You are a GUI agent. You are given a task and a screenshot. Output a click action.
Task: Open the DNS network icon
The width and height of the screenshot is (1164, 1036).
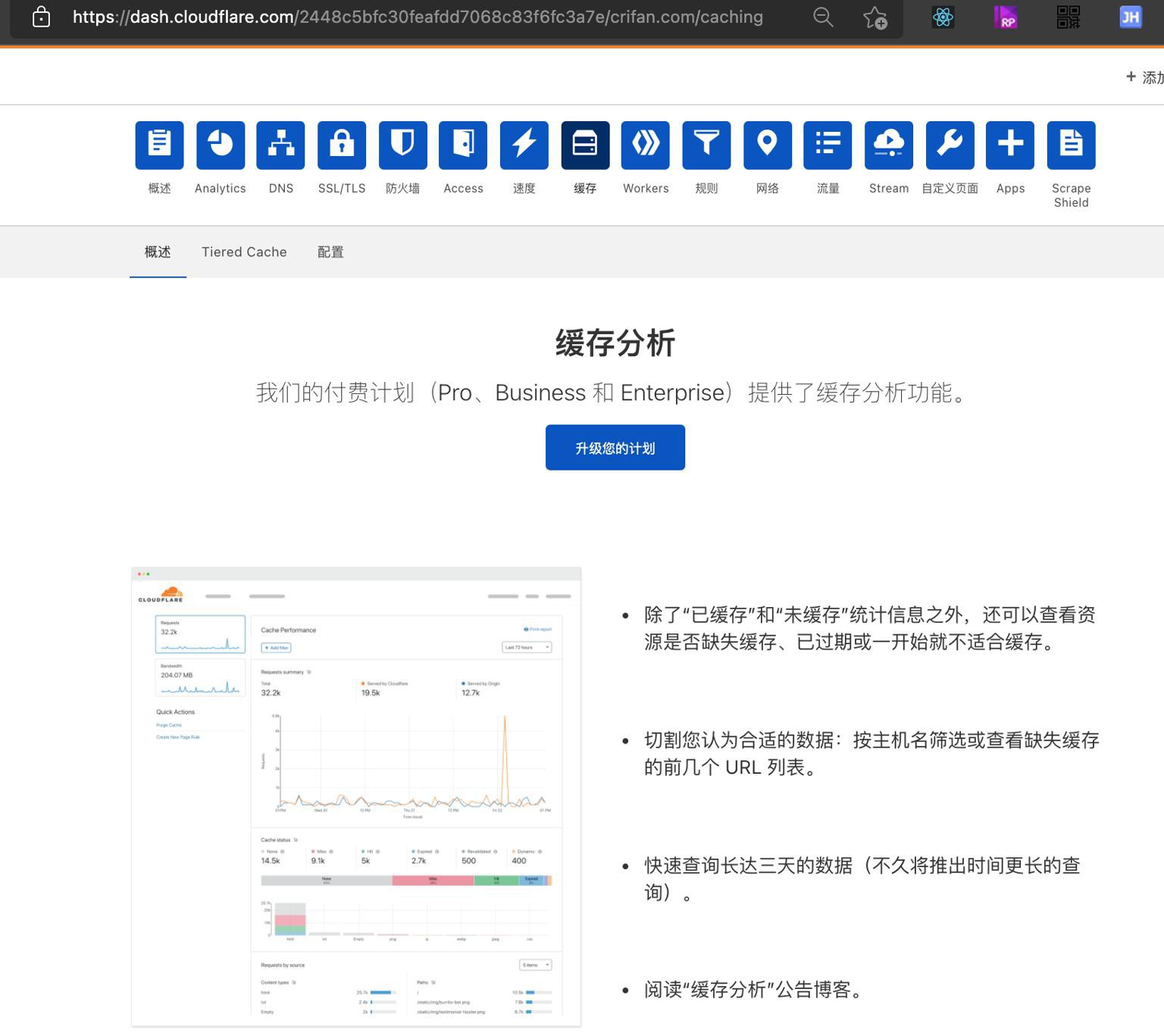coord(280,145)
